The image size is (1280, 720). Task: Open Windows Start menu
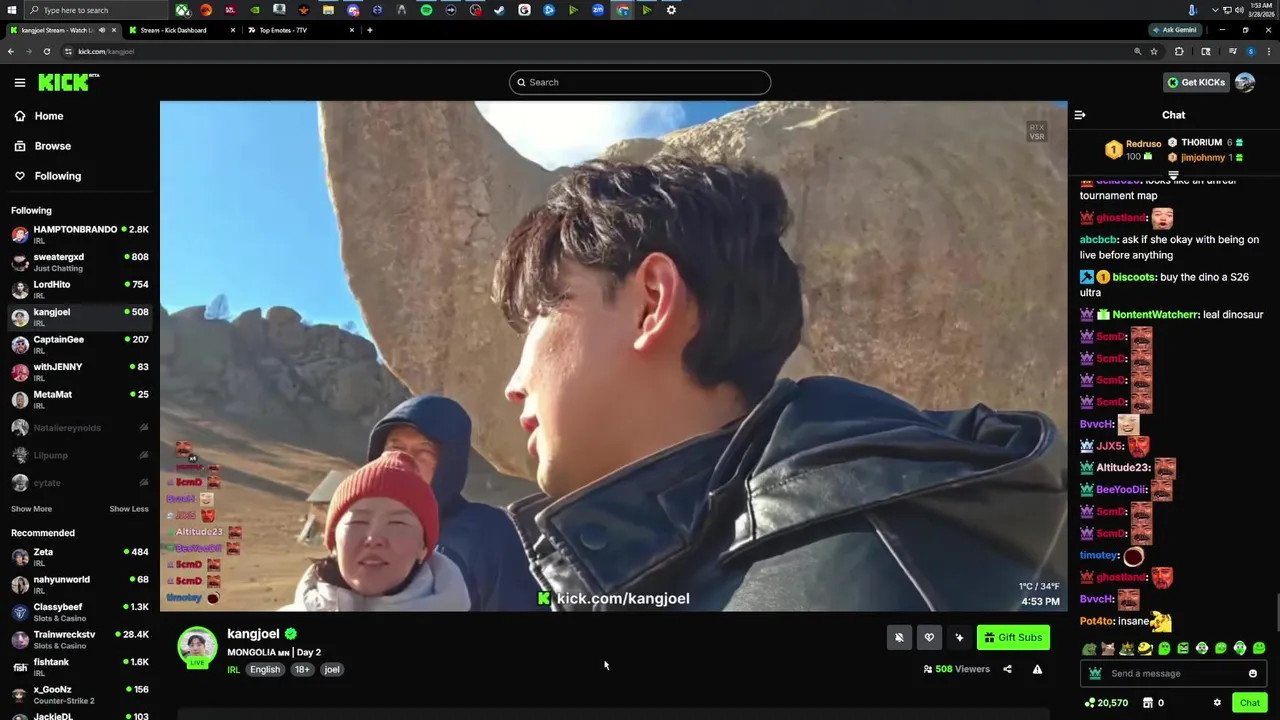11,10
